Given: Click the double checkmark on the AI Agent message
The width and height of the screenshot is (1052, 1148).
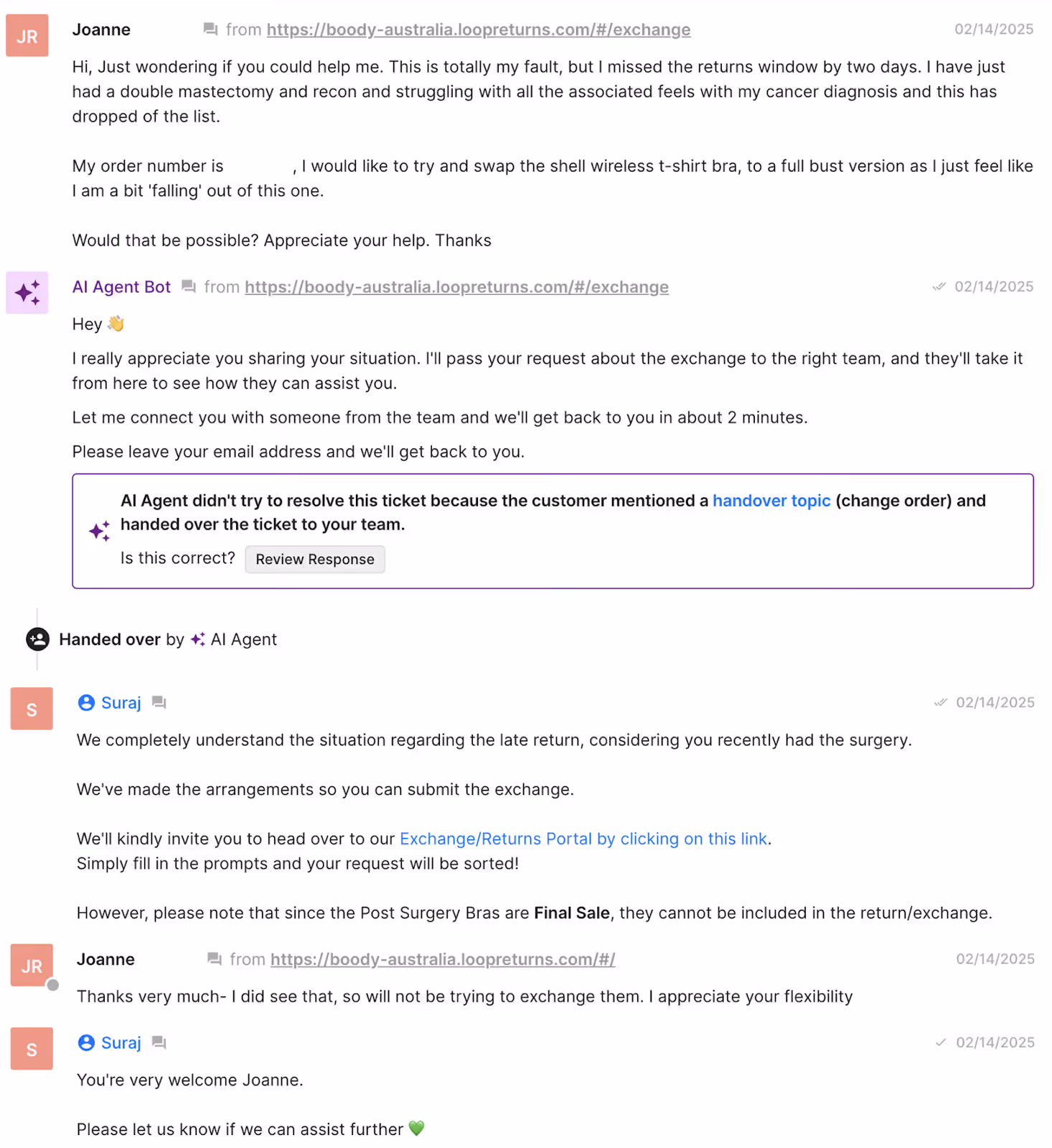Looking at the screenshot, I should click(x=939, y=286).
